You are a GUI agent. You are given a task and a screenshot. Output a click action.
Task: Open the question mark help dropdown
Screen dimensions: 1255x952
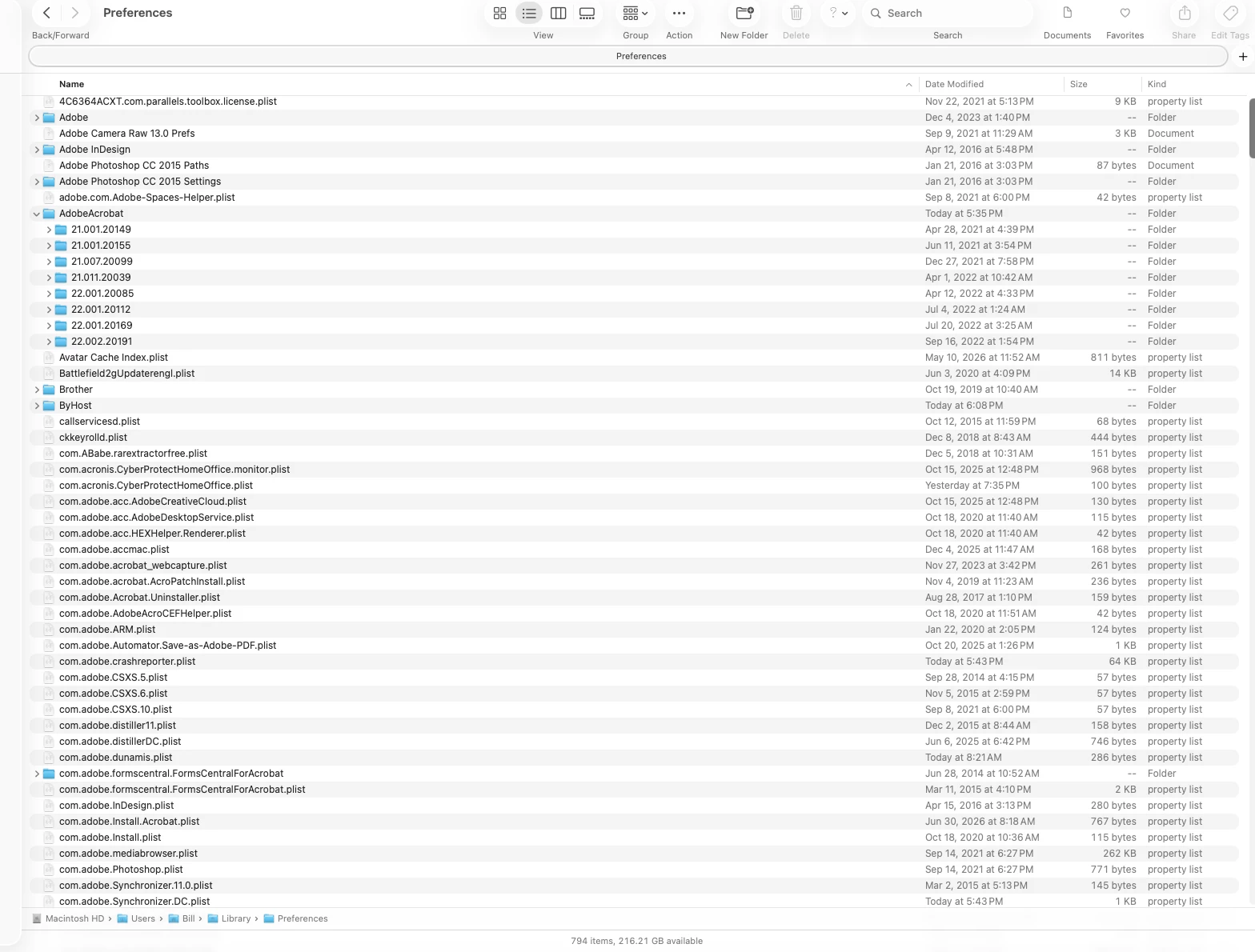coord(838,13)
